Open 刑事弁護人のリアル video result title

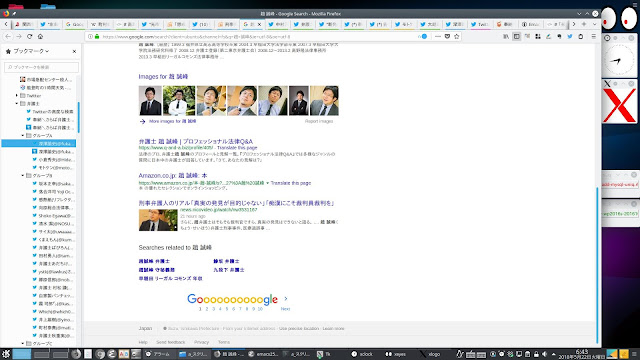coord(236,203)
